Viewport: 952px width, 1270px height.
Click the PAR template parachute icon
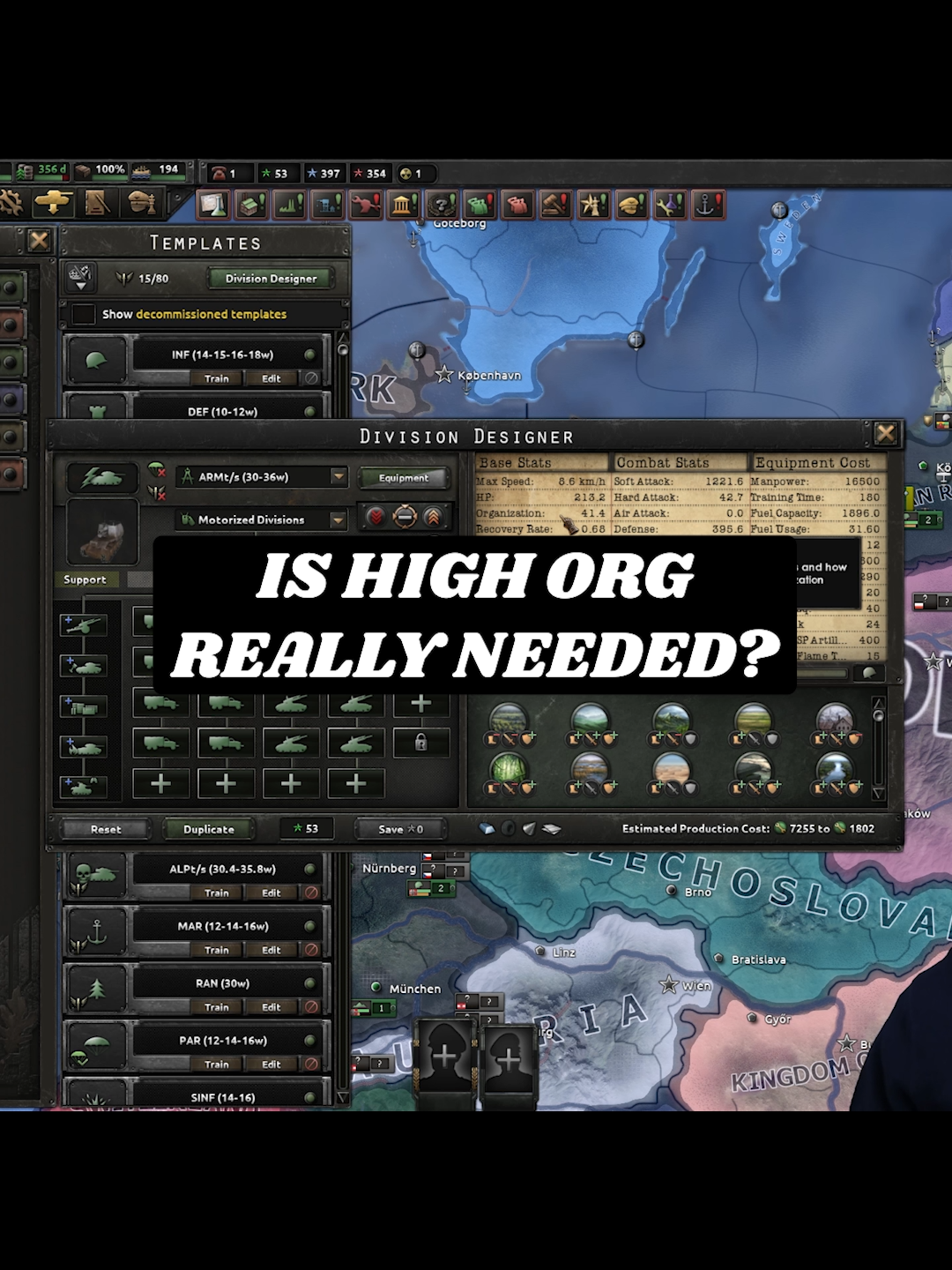point(95,1047)
